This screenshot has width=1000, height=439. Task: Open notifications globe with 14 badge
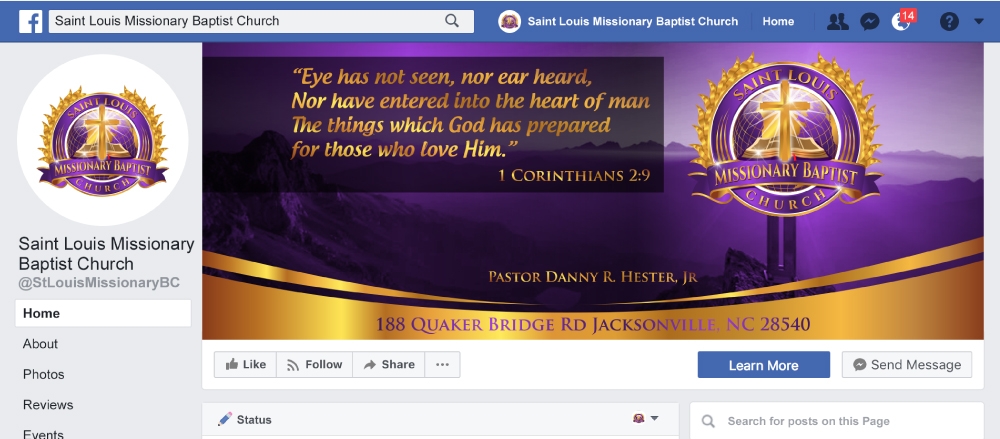point(902,21)
